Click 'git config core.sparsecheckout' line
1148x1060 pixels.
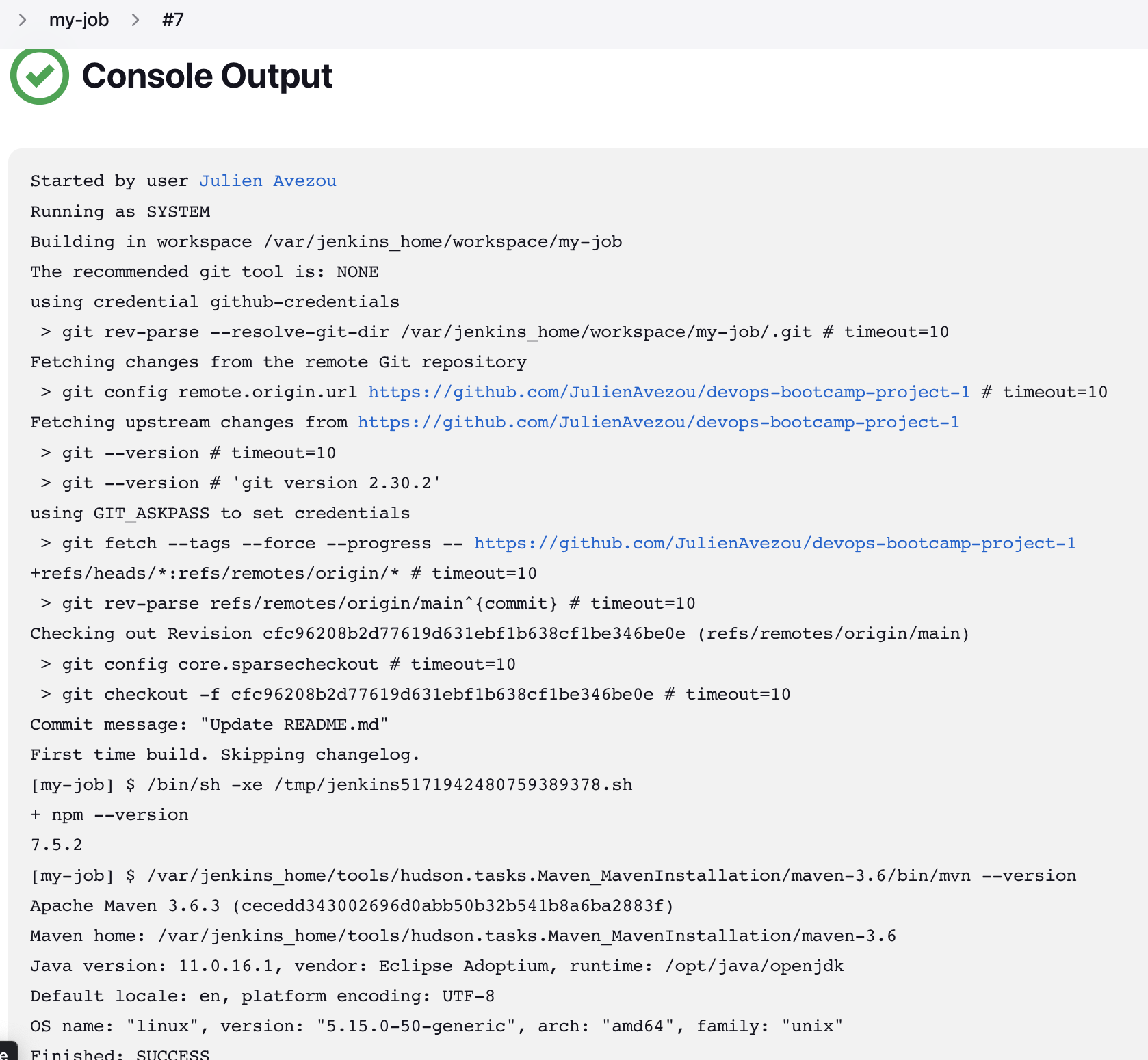tap(278, 665)
